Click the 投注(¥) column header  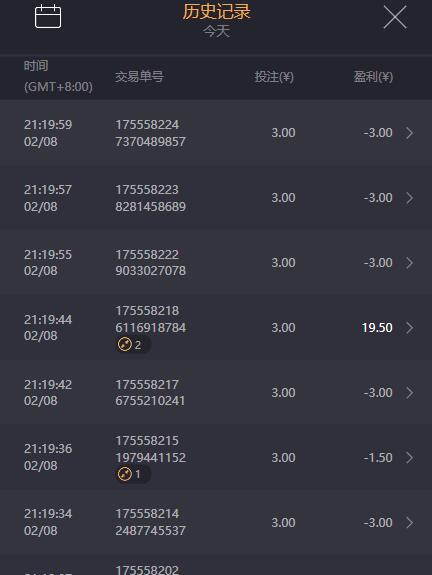pyautogui.click(x=274, y=77)
